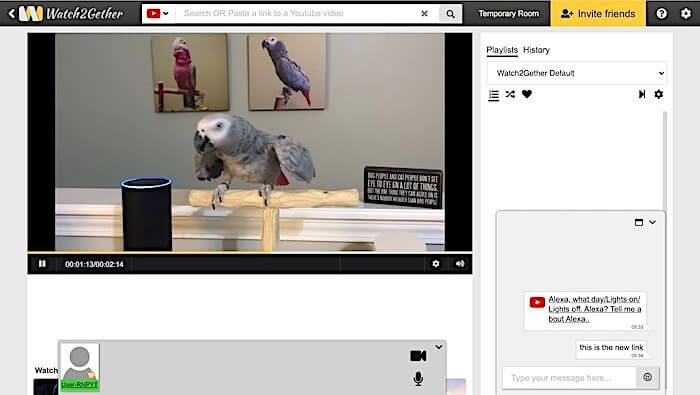Pause the video with the pause button
The image size is (700, 395).
(x=42, y=264)
